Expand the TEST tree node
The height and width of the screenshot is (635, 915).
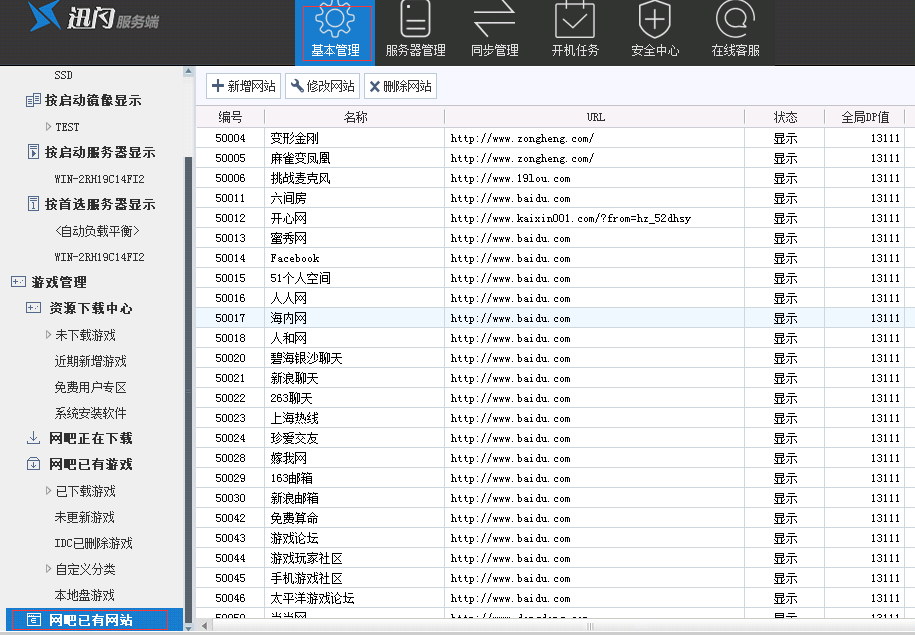coord(48,126)
